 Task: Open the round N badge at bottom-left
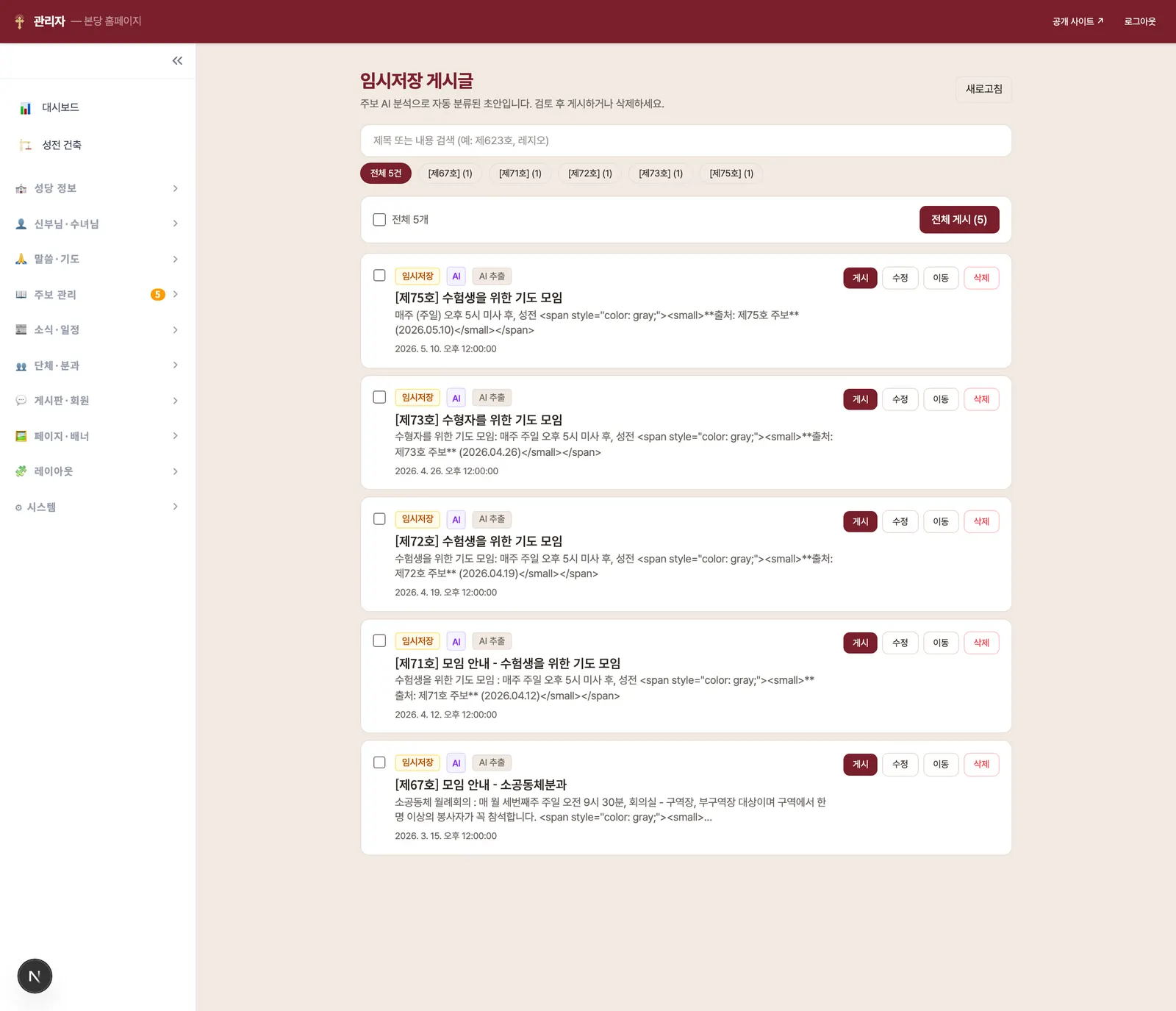(x=35, y=976)
